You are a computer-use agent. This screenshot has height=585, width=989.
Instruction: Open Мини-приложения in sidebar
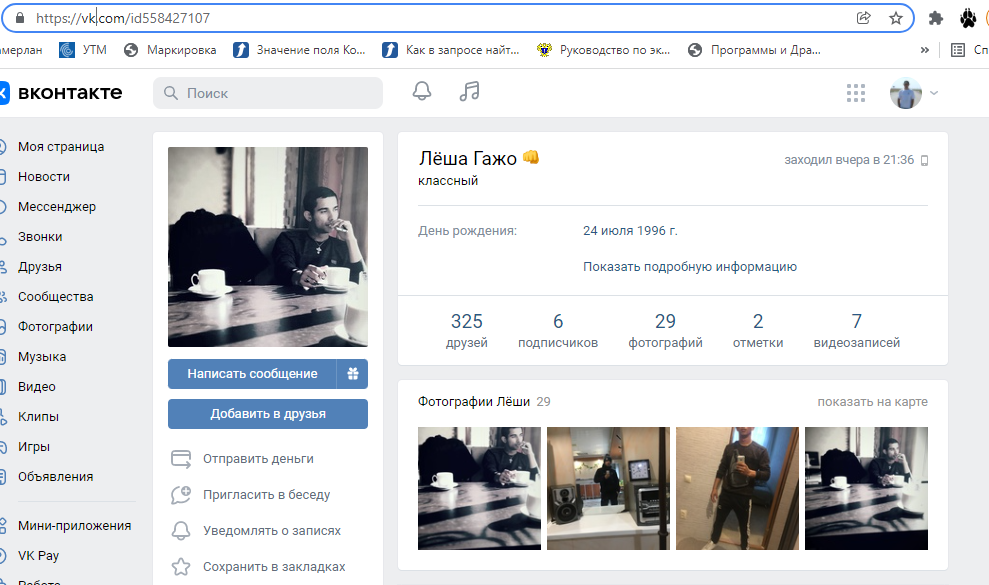tap(74, 526)
